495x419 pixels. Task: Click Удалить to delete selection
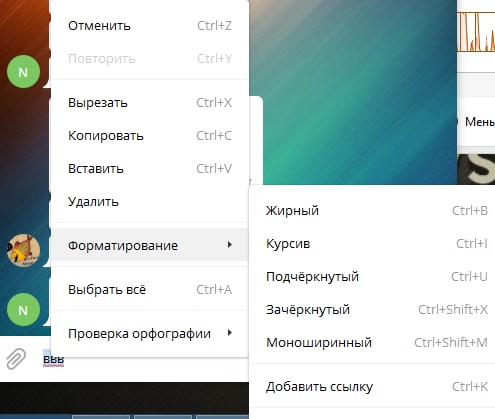click(150, 202)
